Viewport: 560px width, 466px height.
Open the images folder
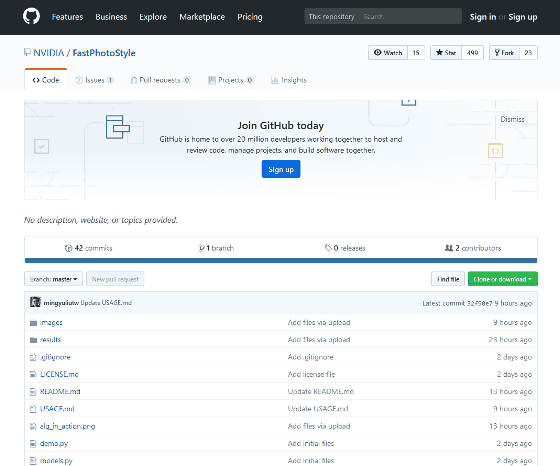click(51, 323)
